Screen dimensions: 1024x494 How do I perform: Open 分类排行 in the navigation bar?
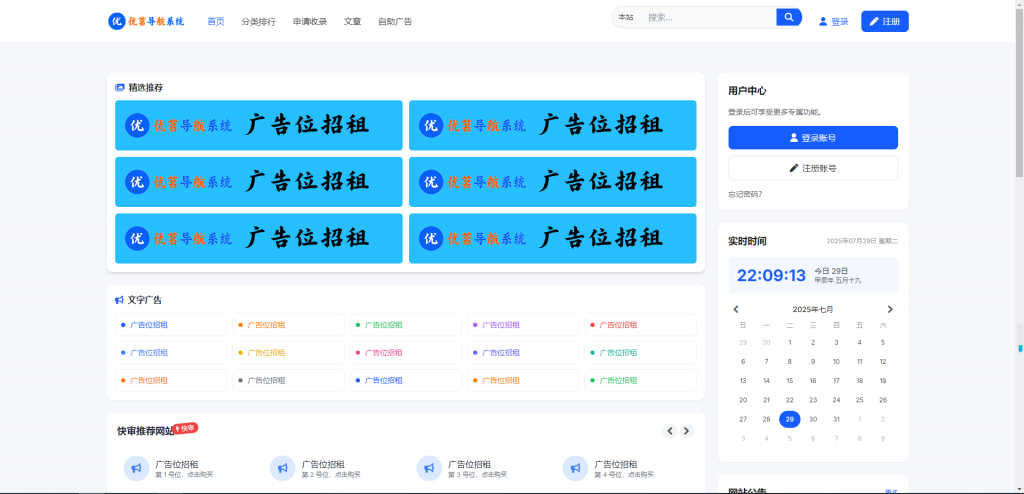pos(259,22)
